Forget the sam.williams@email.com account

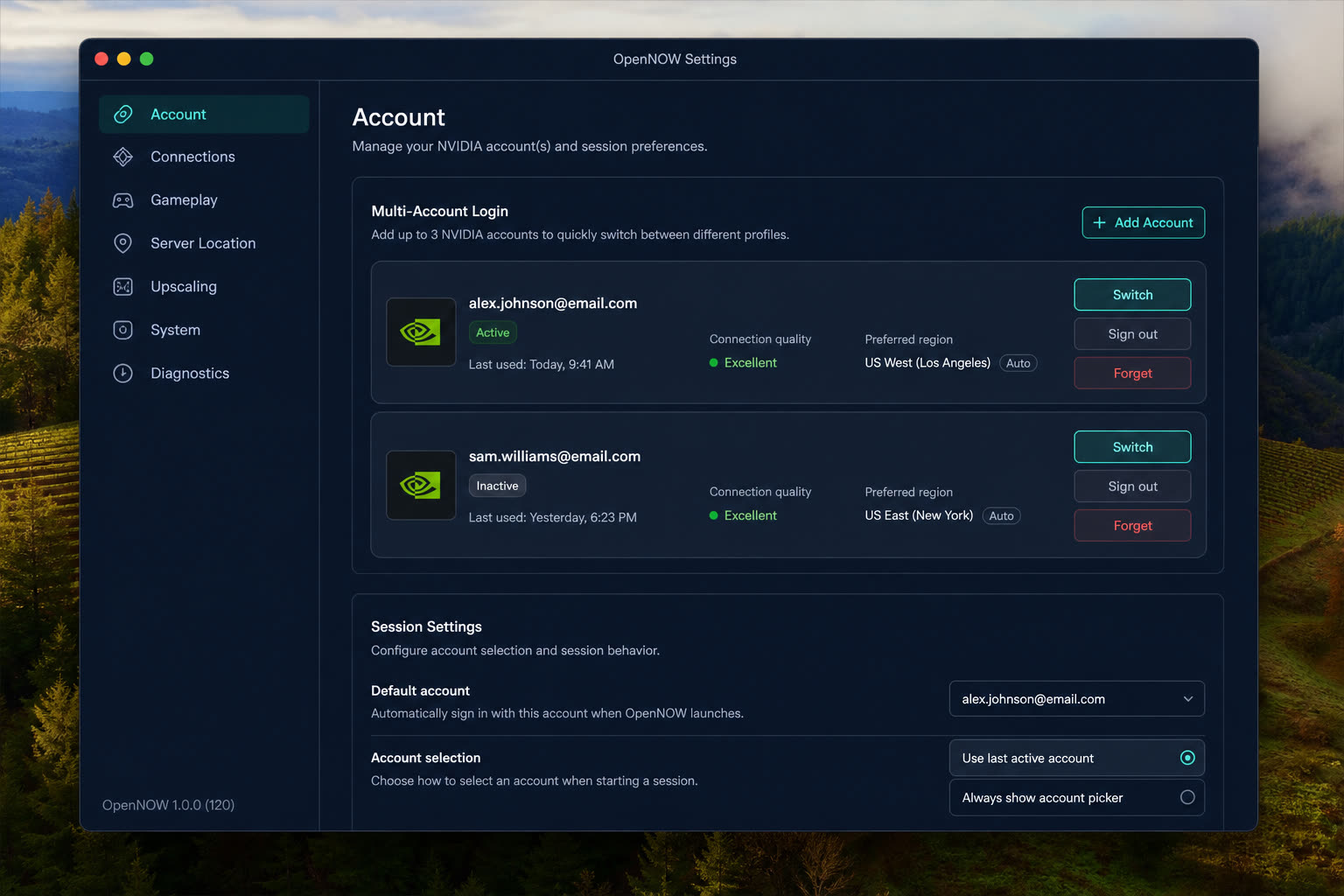[x=1132, y=526]
